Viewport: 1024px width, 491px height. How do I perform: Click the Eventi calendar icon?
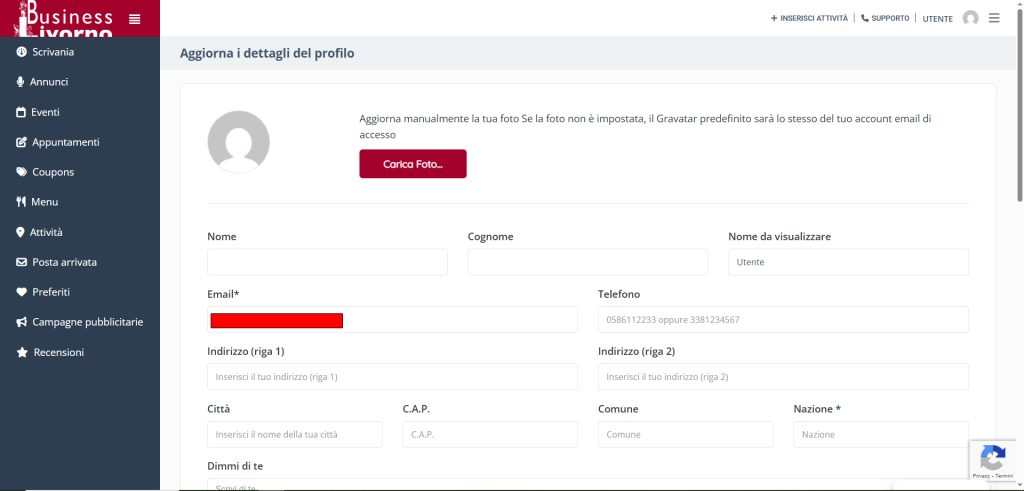coord(21,112)
